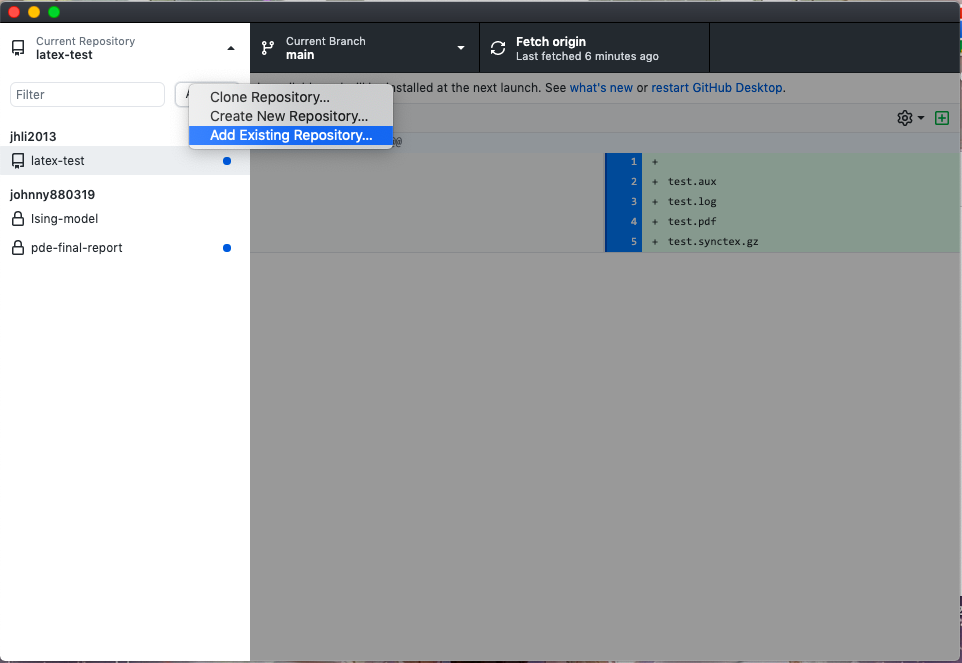The image size is (962, 663).
Task: Click "restart GitHub Desktop" link
Action: click(717, 88)
